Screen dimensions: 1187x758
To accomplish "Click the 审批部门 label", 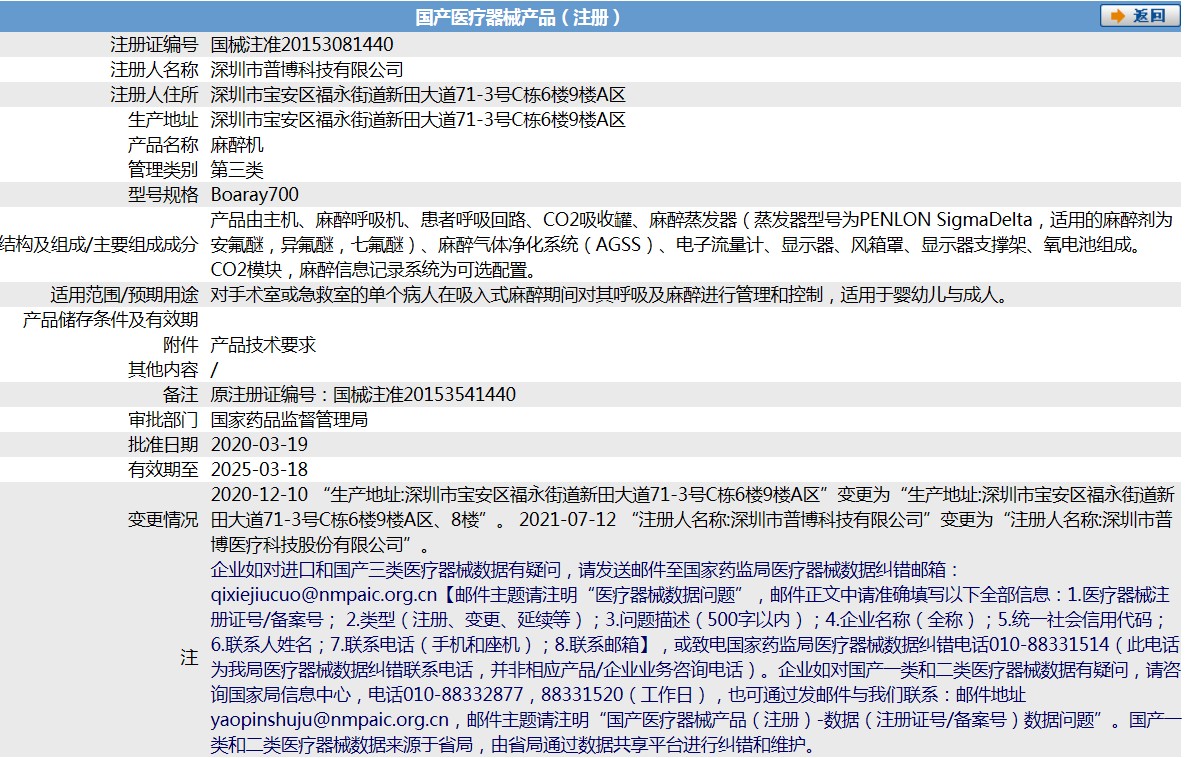I will [x=163, y=420].
